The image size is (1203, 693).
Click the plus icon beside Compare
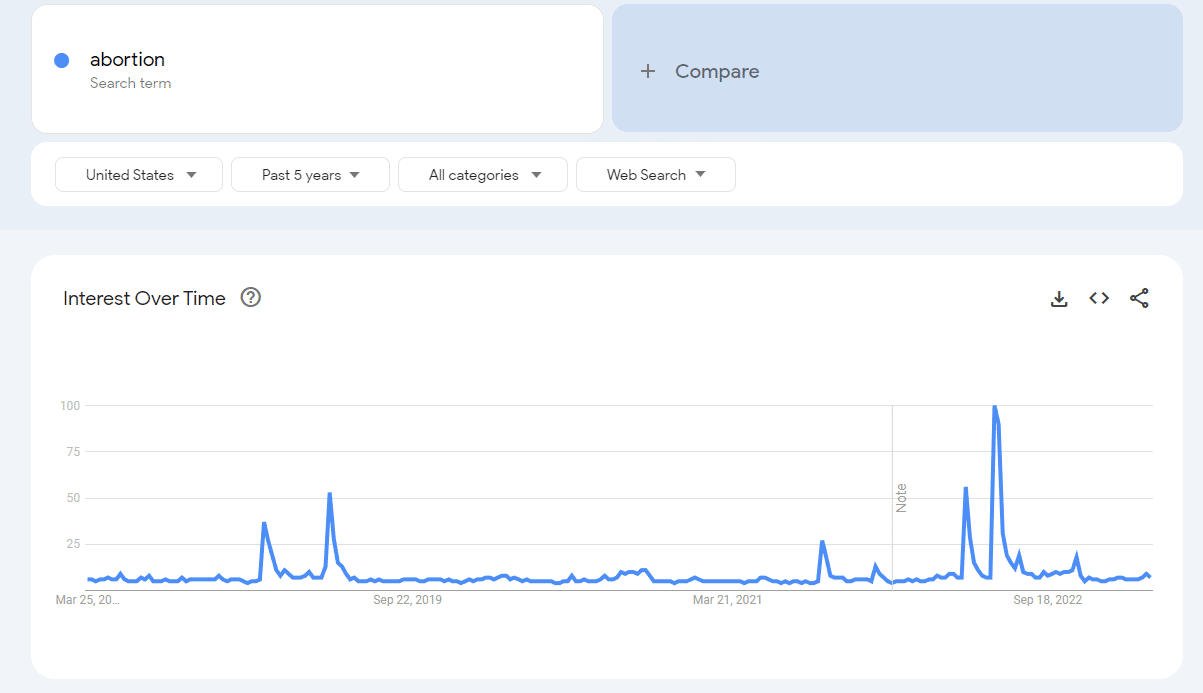pyautogui.click(x=648, y=71)
